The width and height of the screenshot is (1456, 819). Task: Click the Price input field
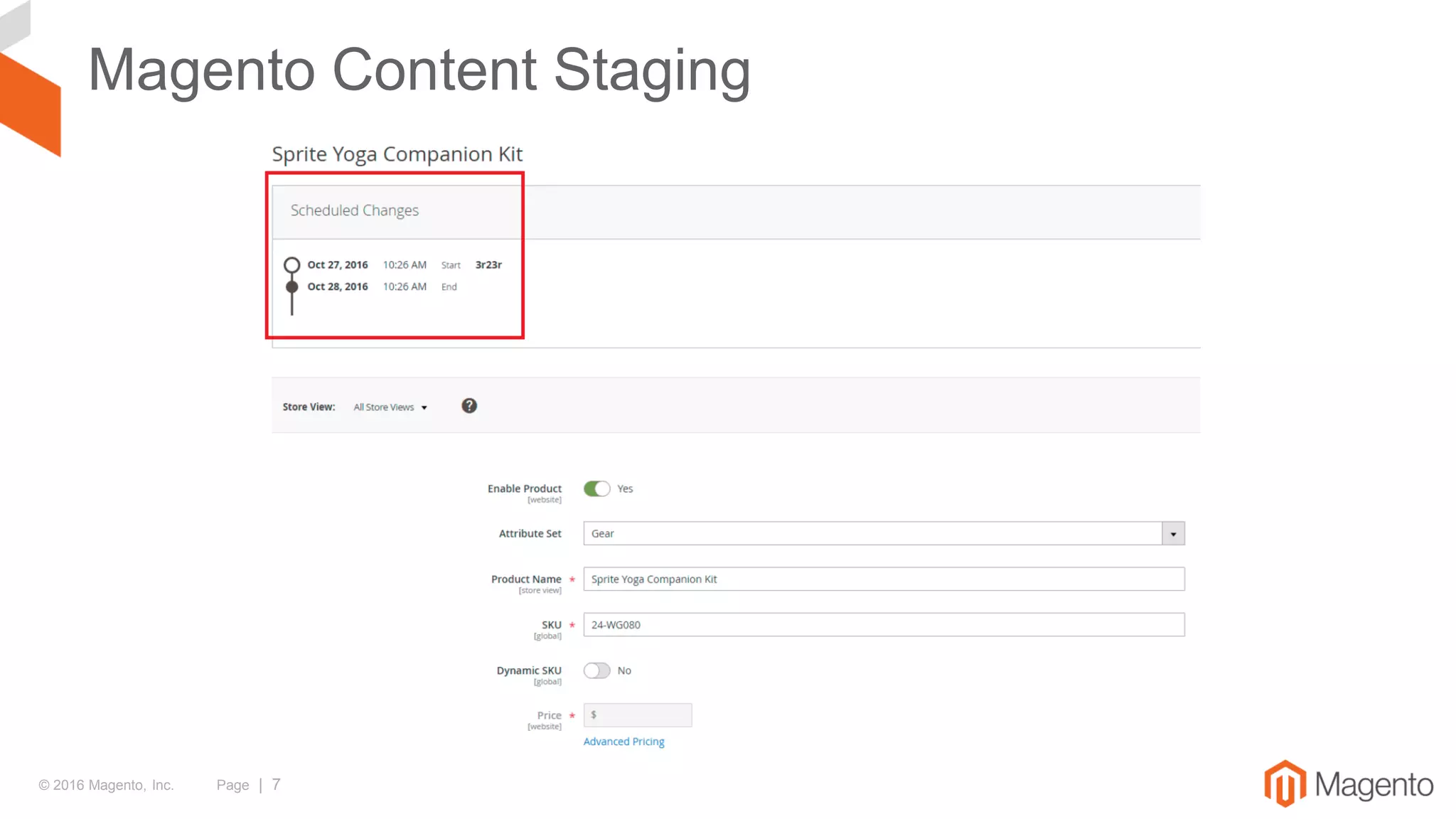[x=638, y=715]
